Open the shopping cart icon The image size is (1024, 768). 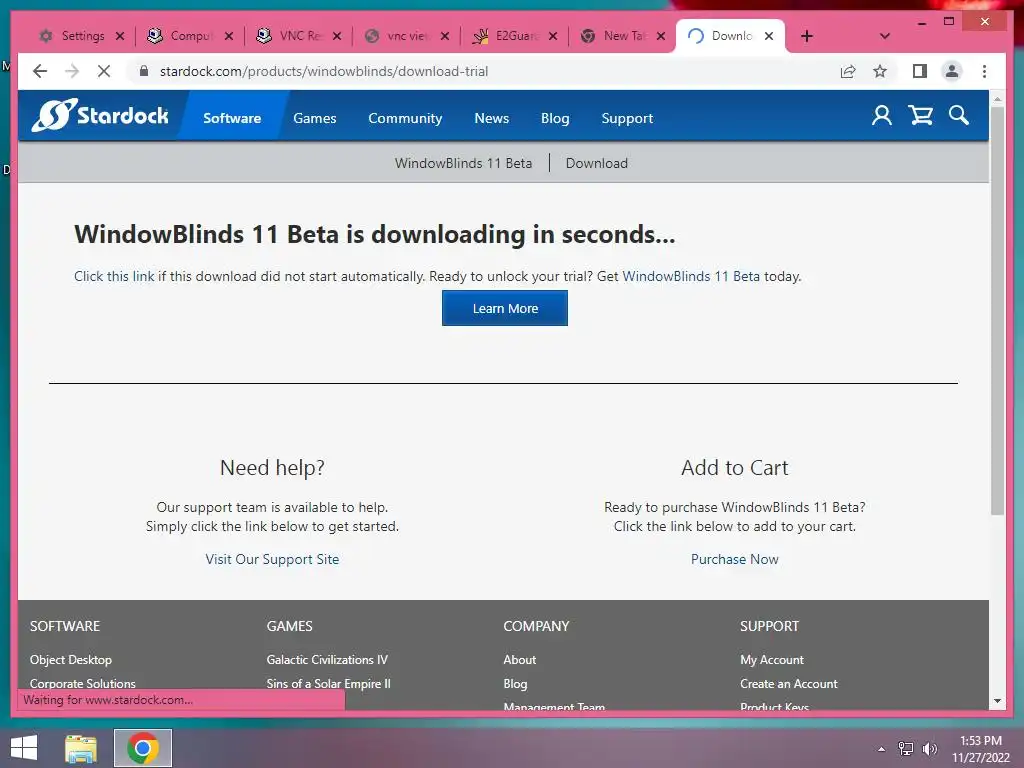click(920, 116)
